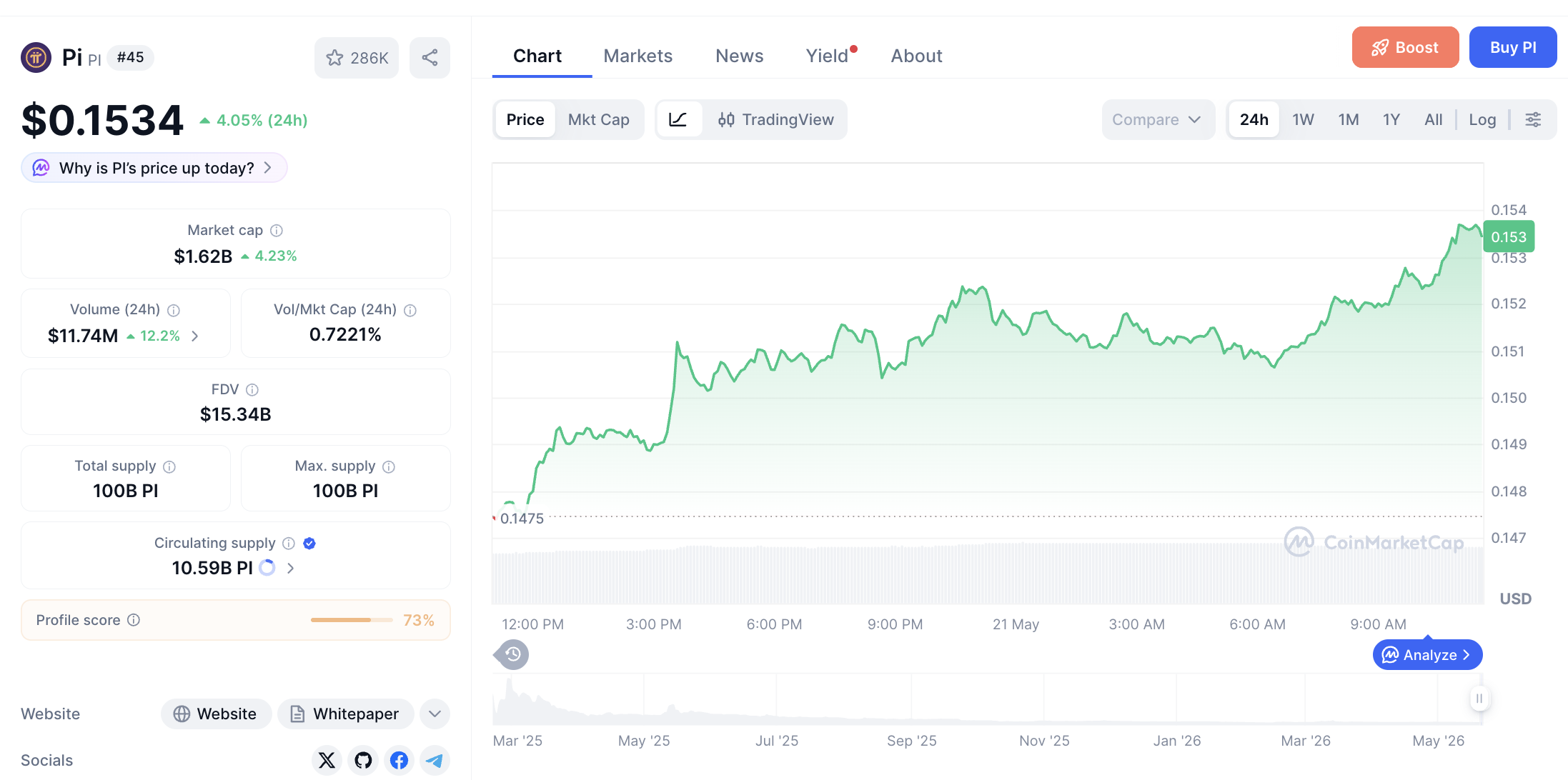Click the $0.1534 price text

click(102, 120)
